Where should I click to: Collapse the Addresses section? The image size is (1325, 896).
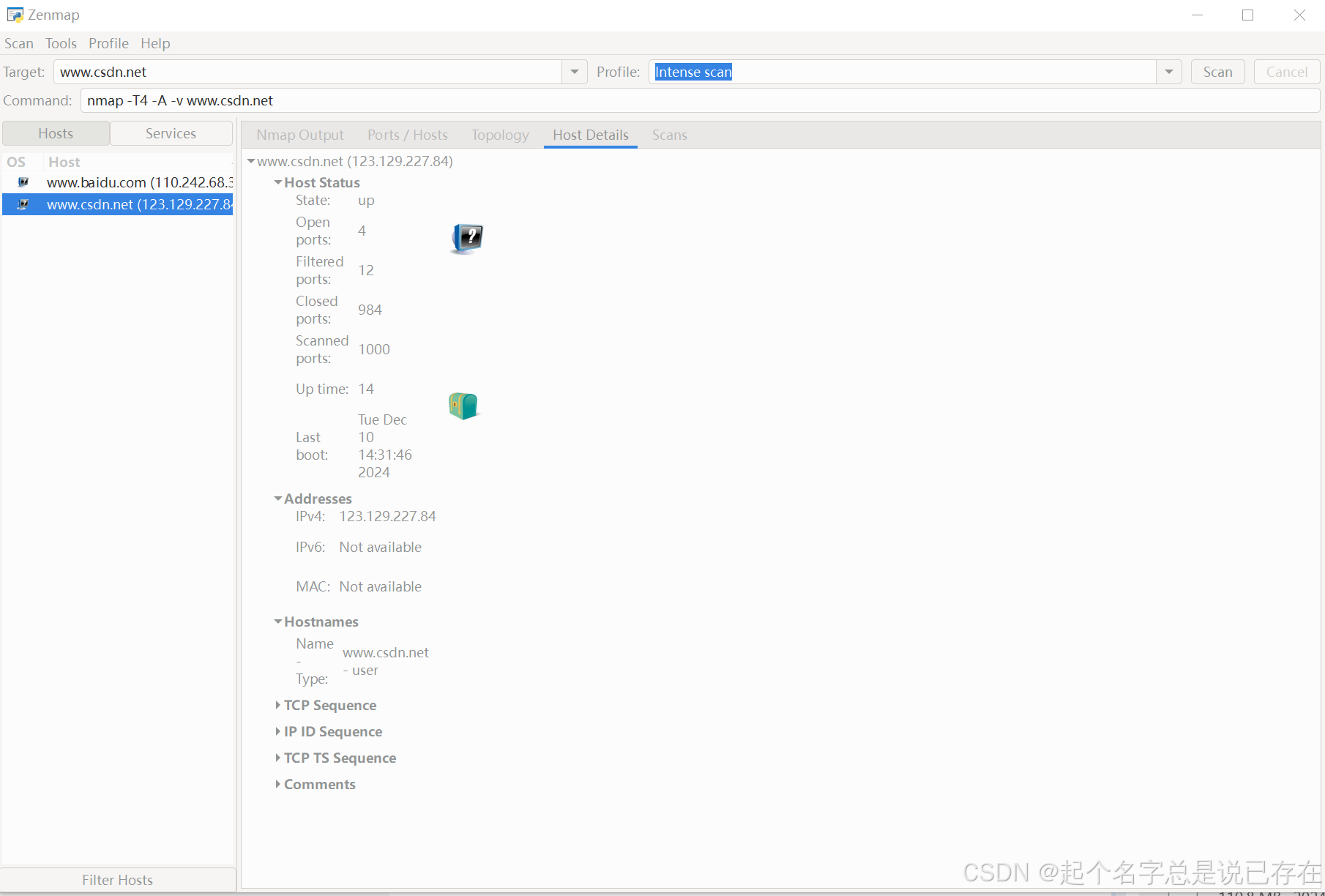pos(278,499)
